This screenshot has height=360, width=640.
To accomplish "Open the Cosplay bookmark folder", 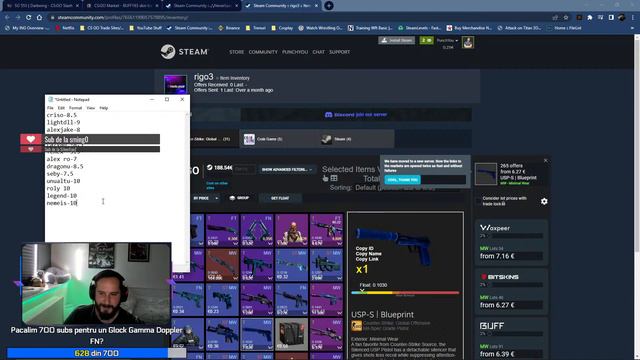I will 282,28.
